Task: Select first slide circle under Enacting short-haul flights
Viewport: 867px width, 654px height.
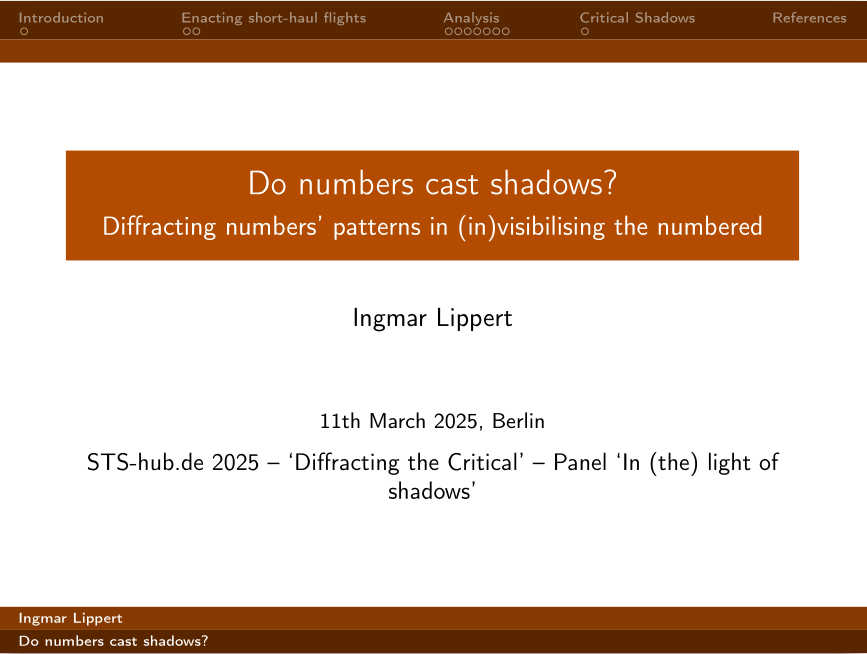Action: [187, 32]
